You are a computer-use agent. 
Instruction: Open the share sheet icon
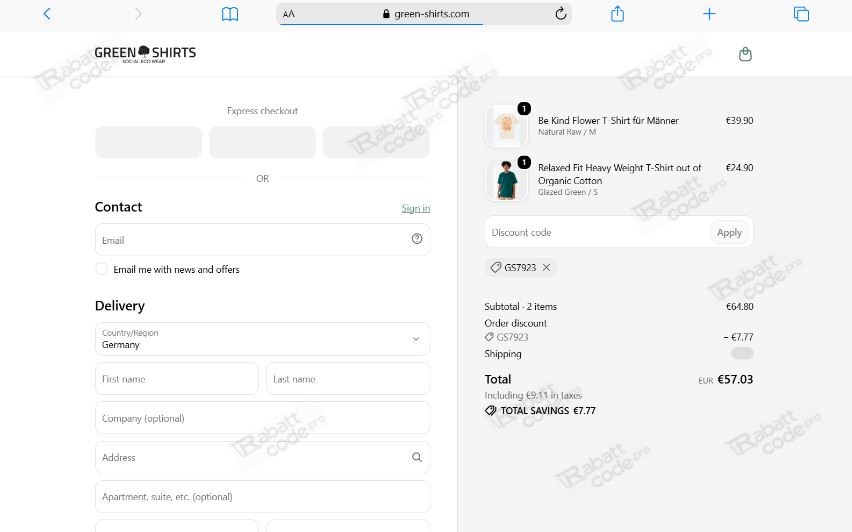point(617,14)
